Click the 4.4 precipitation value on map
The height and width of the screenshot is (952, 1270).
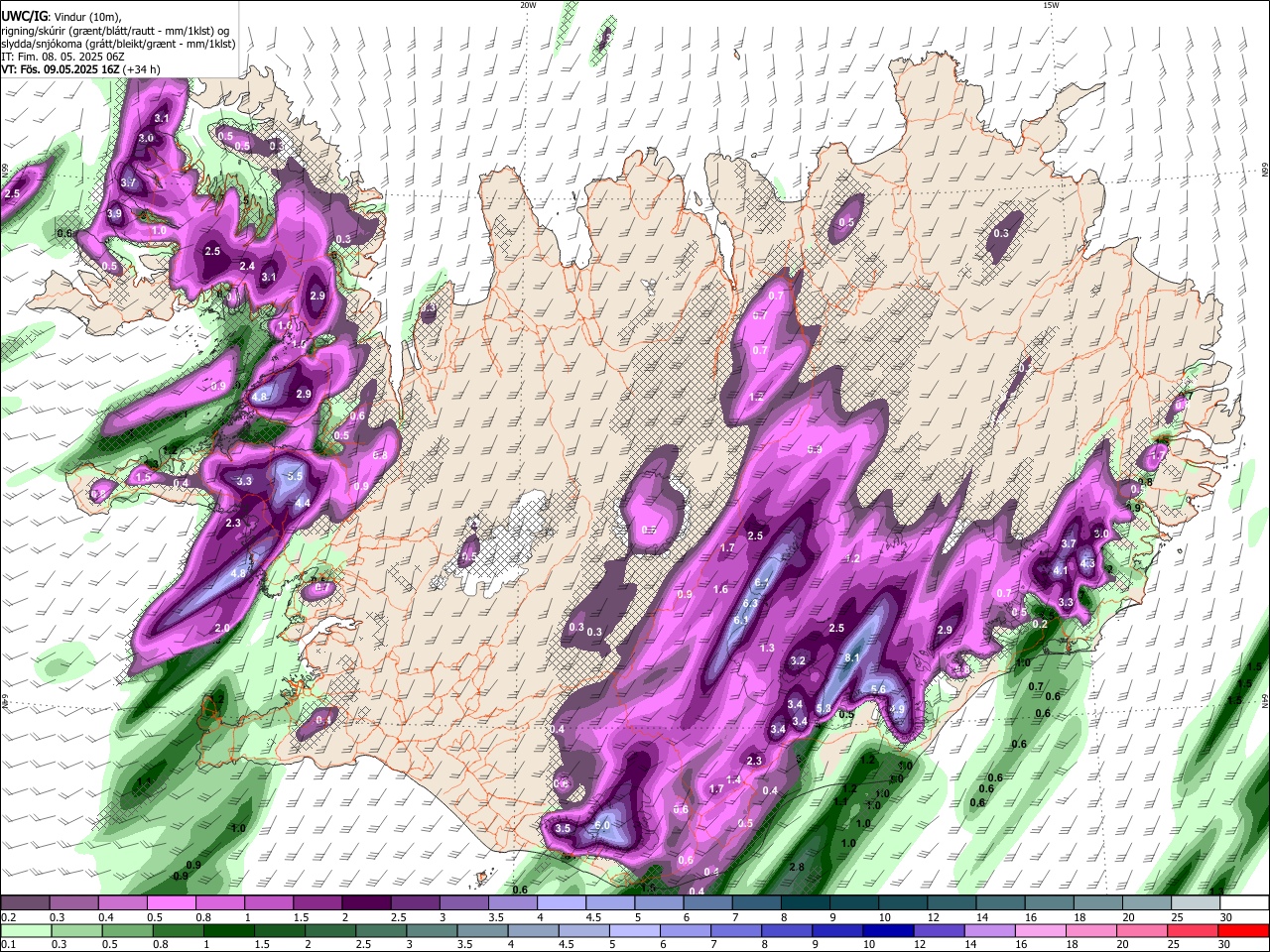[x=303, y=503]
